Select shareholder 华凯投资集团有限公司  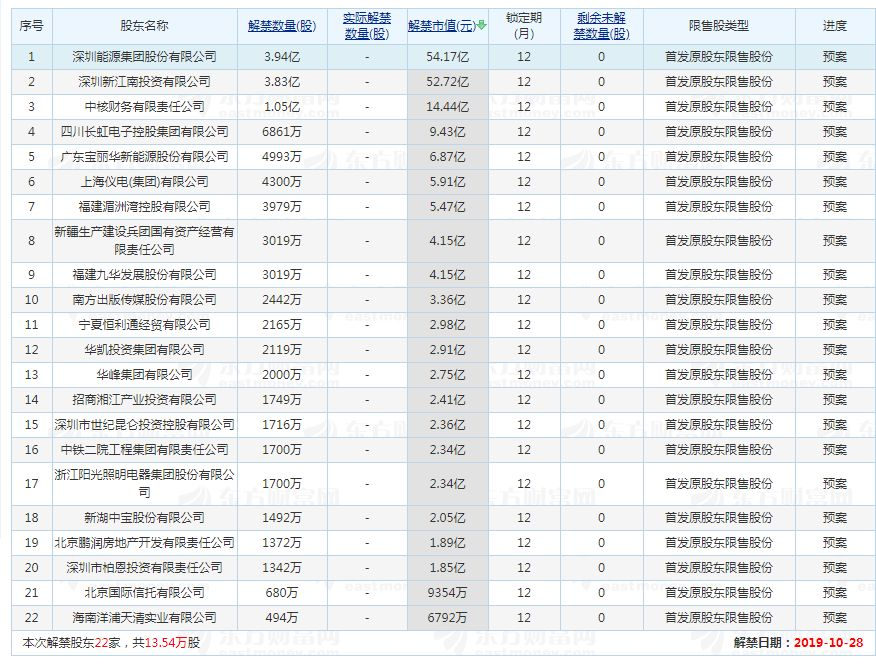tap(144, 350)
